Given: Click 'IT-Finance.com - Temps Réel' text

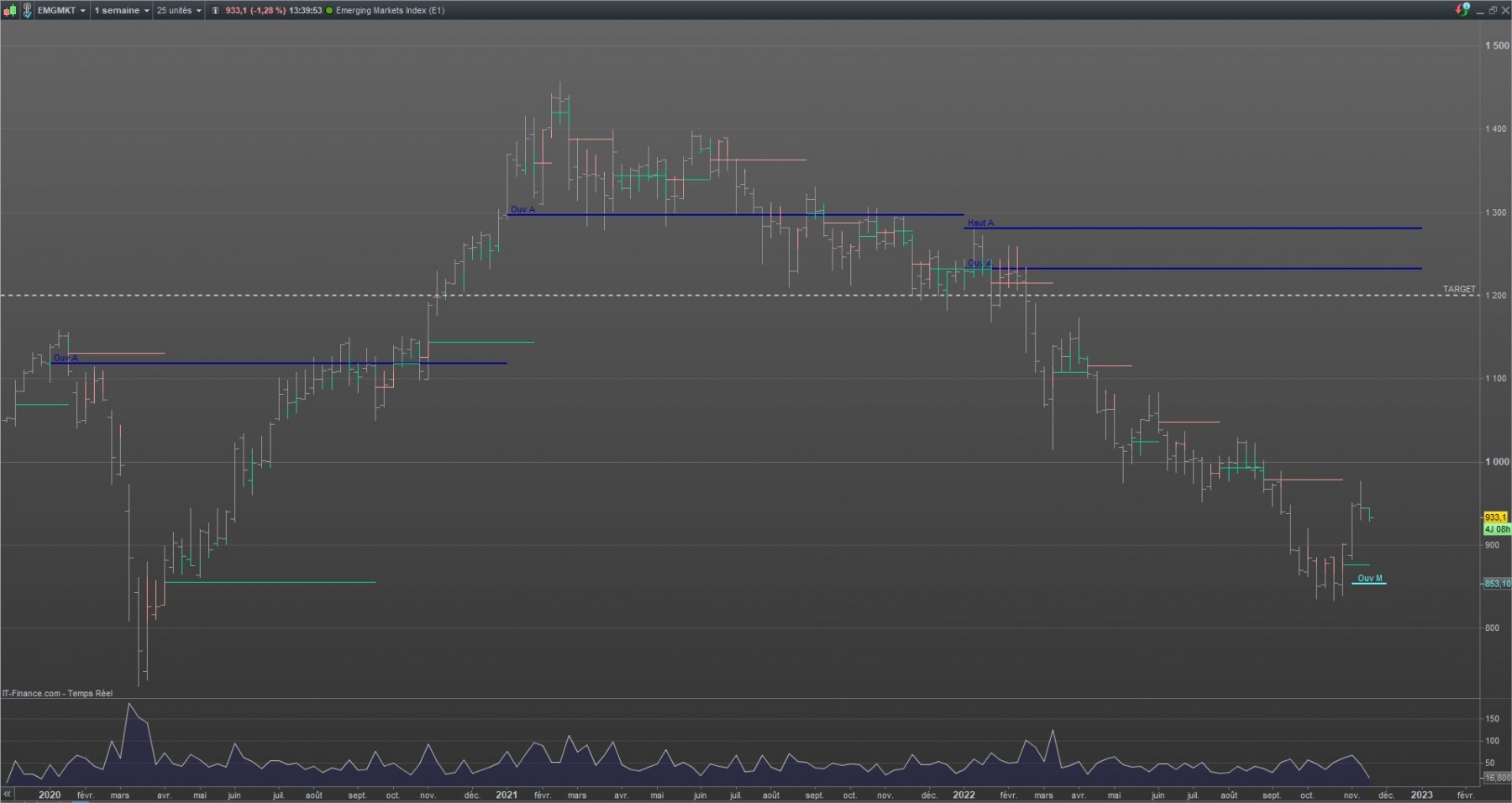Looking at the screenshot, I should 57,693.
